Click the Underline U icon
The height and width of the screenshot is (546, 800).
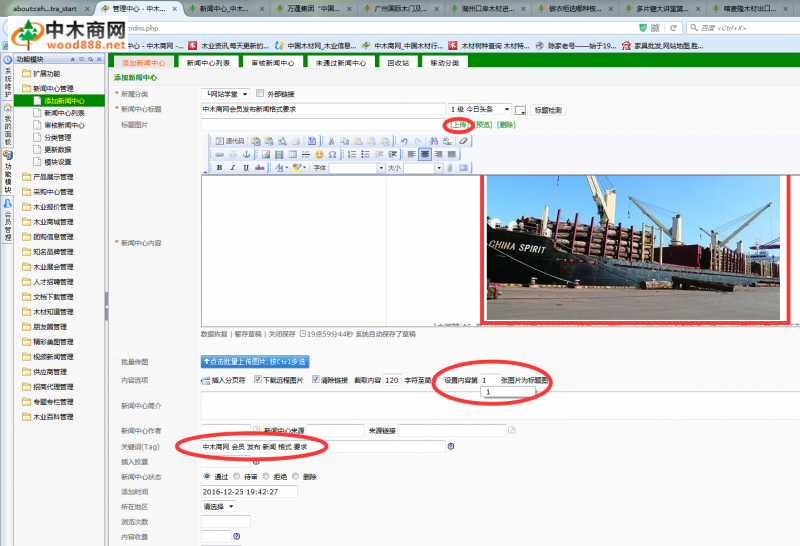coord(246,168)
